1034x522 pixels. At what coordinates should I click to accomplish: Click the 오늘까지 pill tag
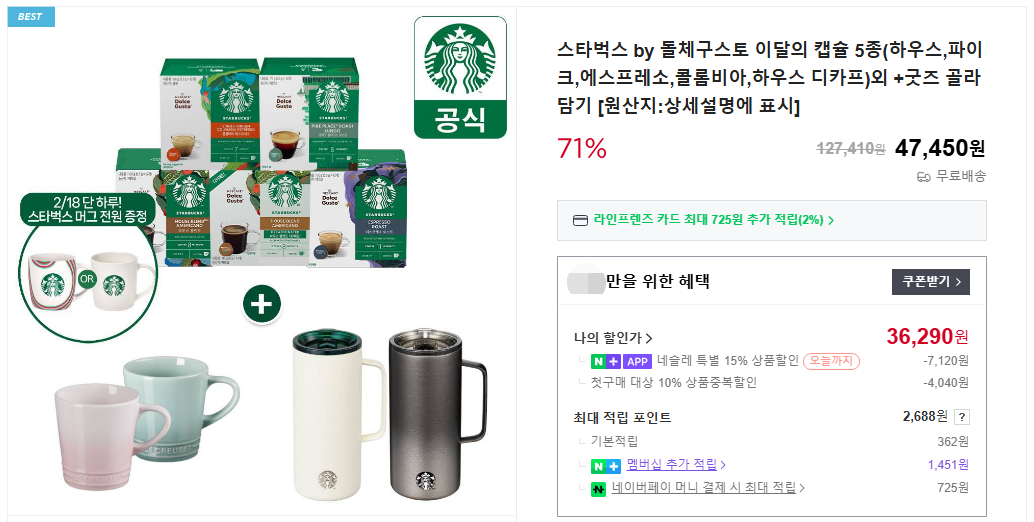coord(831,361)
